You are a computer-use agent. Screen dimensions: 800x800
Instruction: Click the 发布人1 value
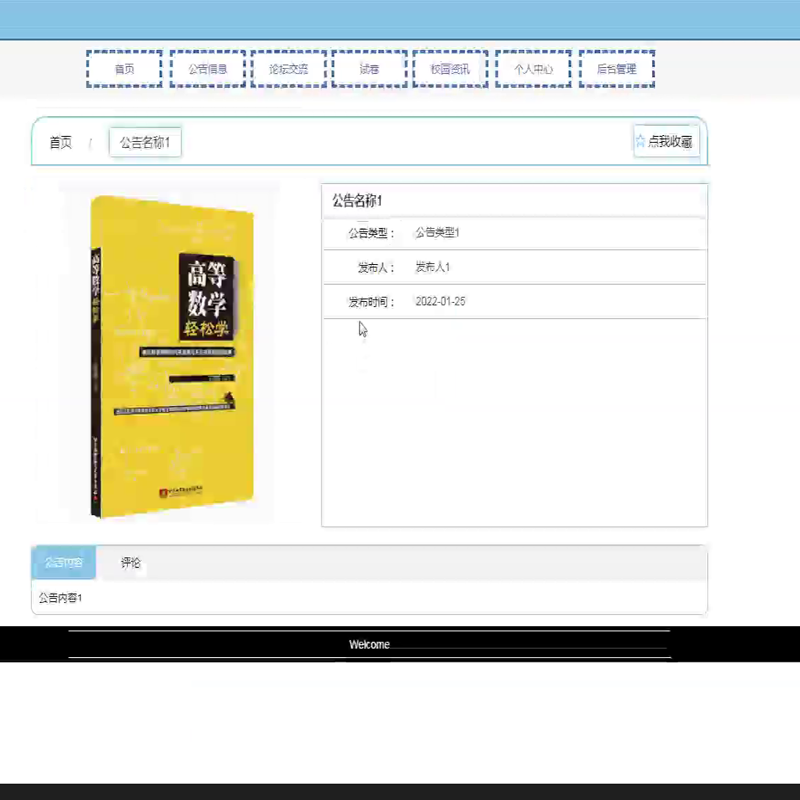point(433,267)
